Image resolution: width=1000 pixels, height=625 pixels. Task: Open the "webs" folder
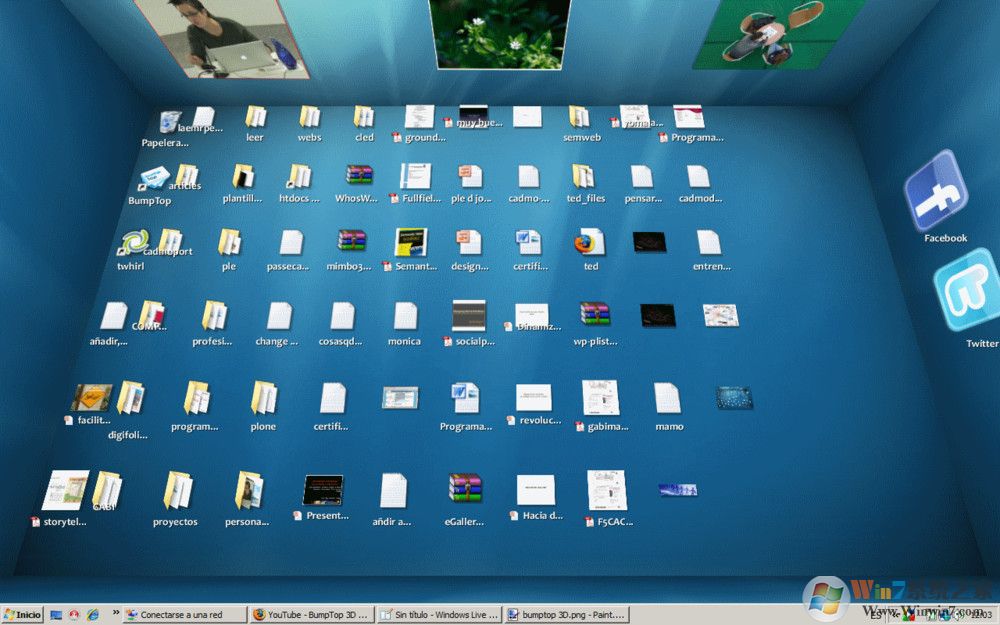(x=308, y=117)
